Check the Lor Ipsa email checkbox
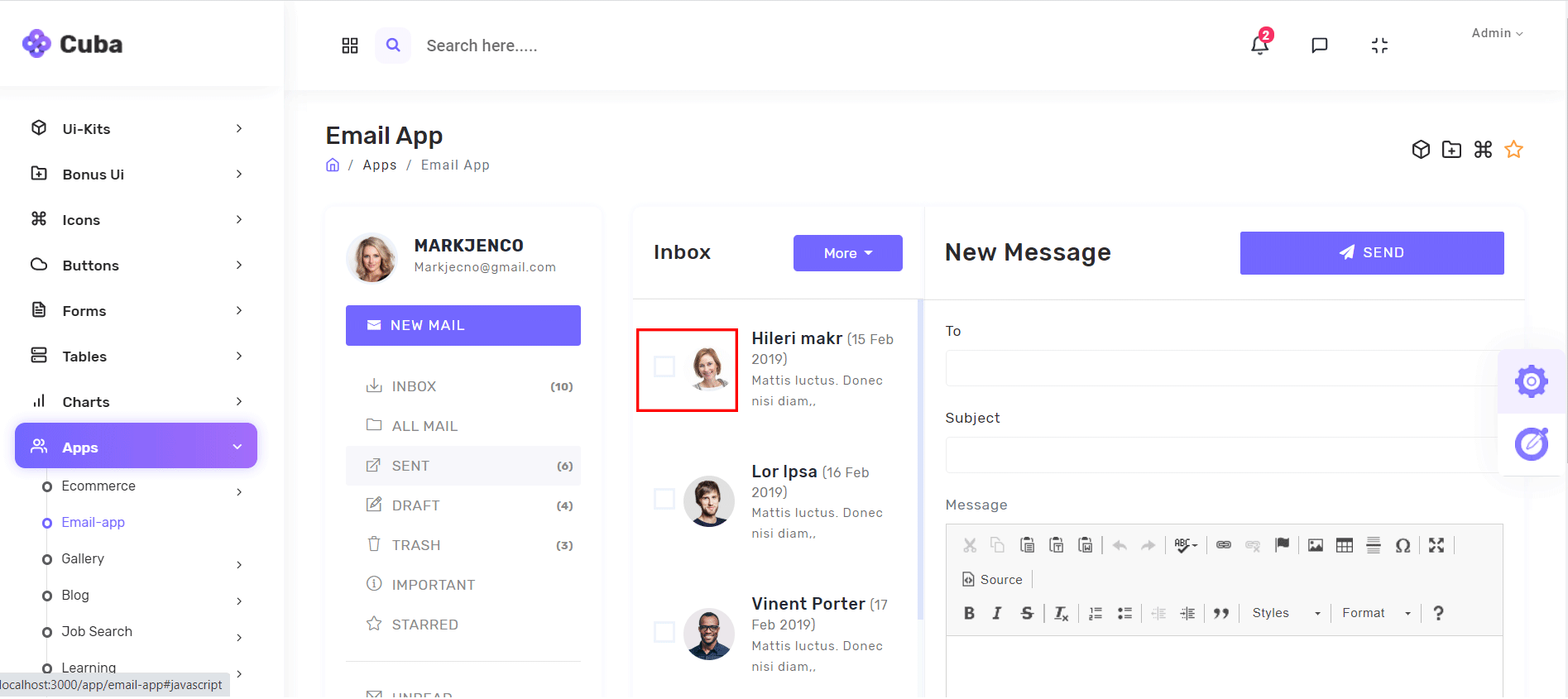Image resolution: width=1568 pixels, height=699 pixels. tap(664, 499)
